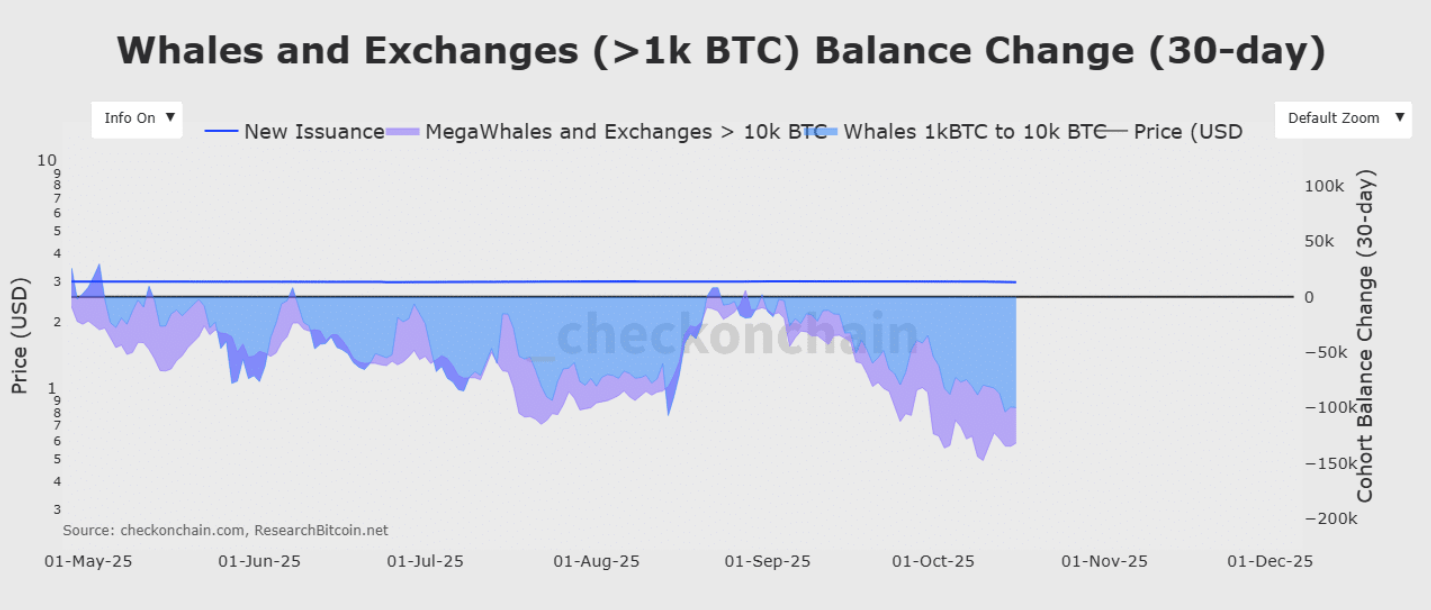Open the Default Zoom dropdown
Screen dimensions: 1431x610
tap(1343, 118)
